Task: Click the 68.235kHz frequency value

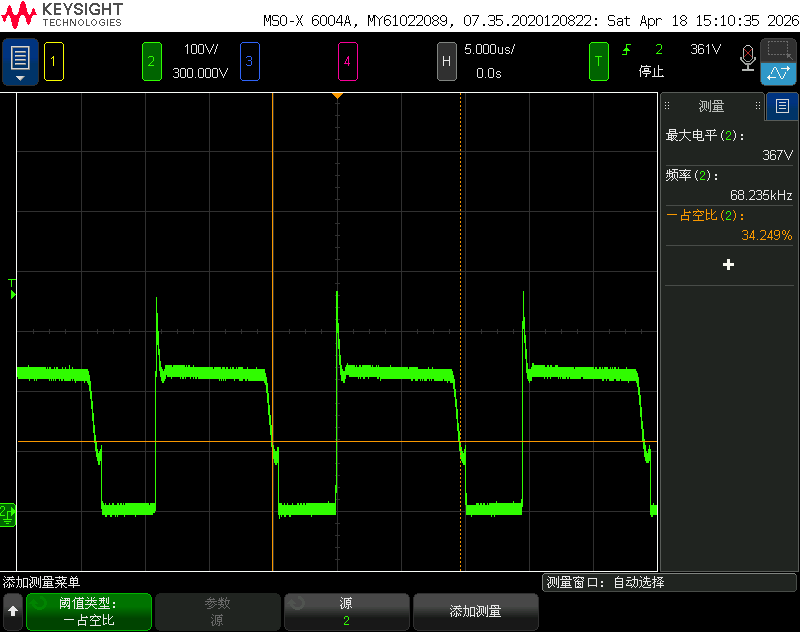Action: [761, 195]
